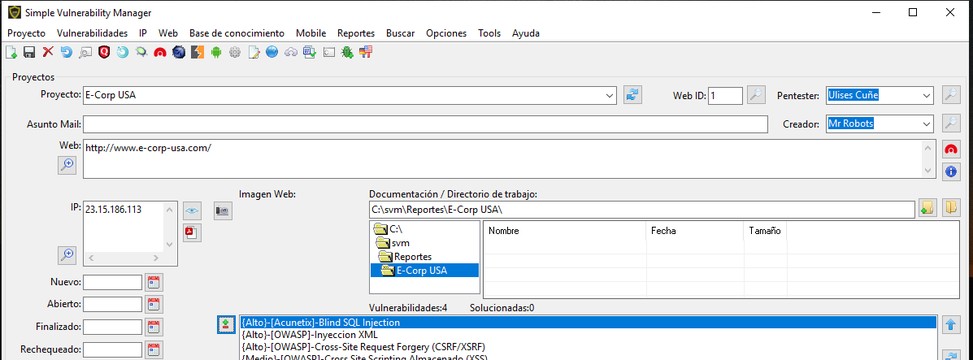
Task: Click the save floppy disk icon
Action: coord(29,53)
